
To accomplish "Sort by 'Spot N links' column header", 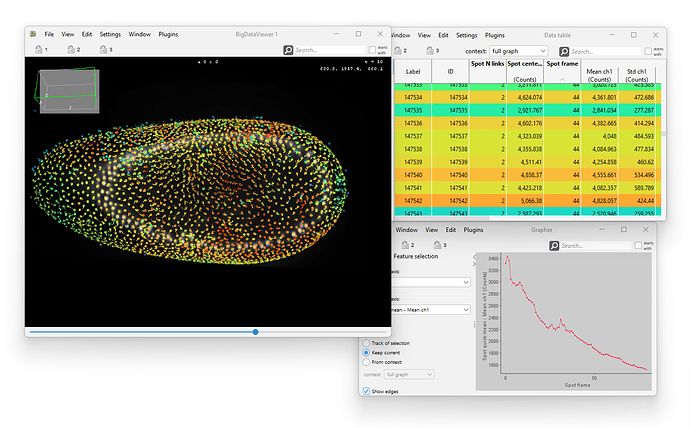I will tap(487, 71).
